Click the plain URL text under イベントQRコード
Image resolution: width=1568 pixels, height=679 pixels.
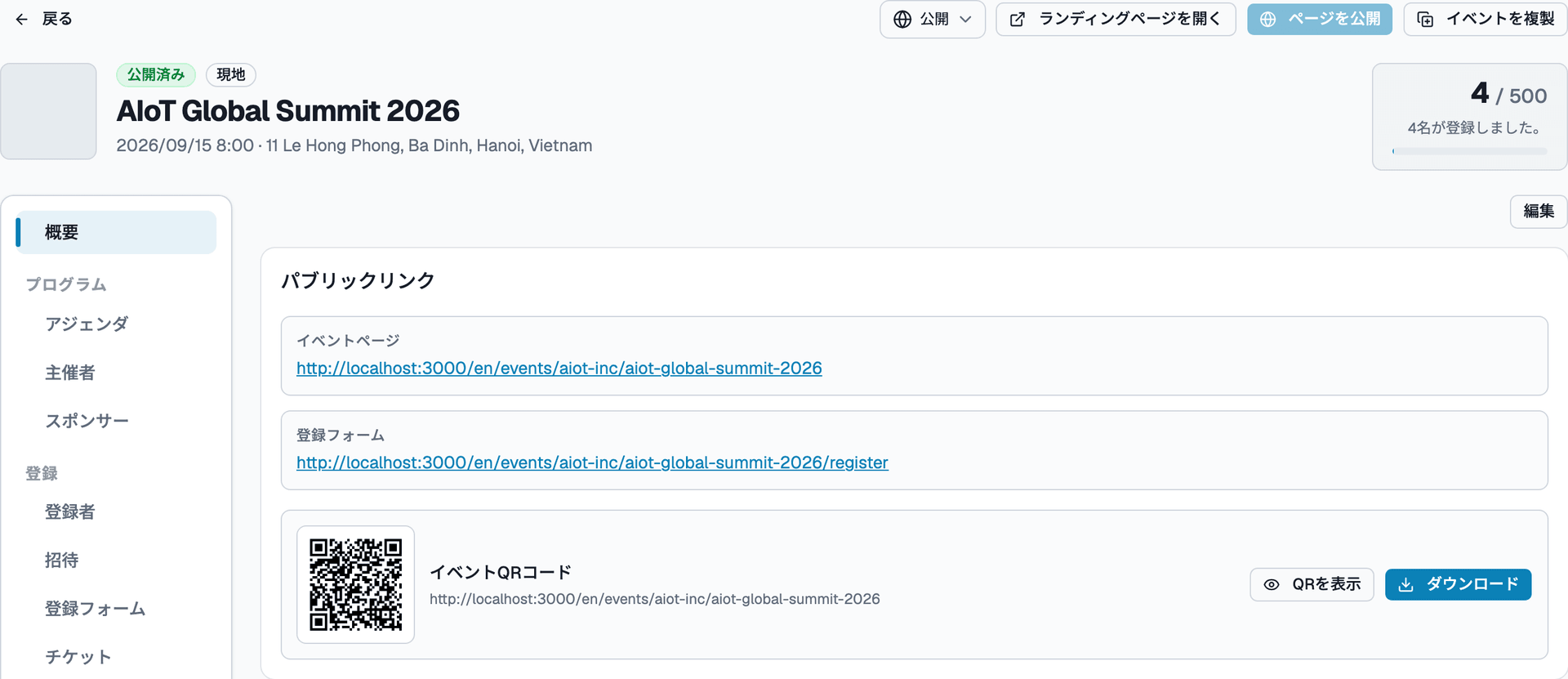coord(655,599)
